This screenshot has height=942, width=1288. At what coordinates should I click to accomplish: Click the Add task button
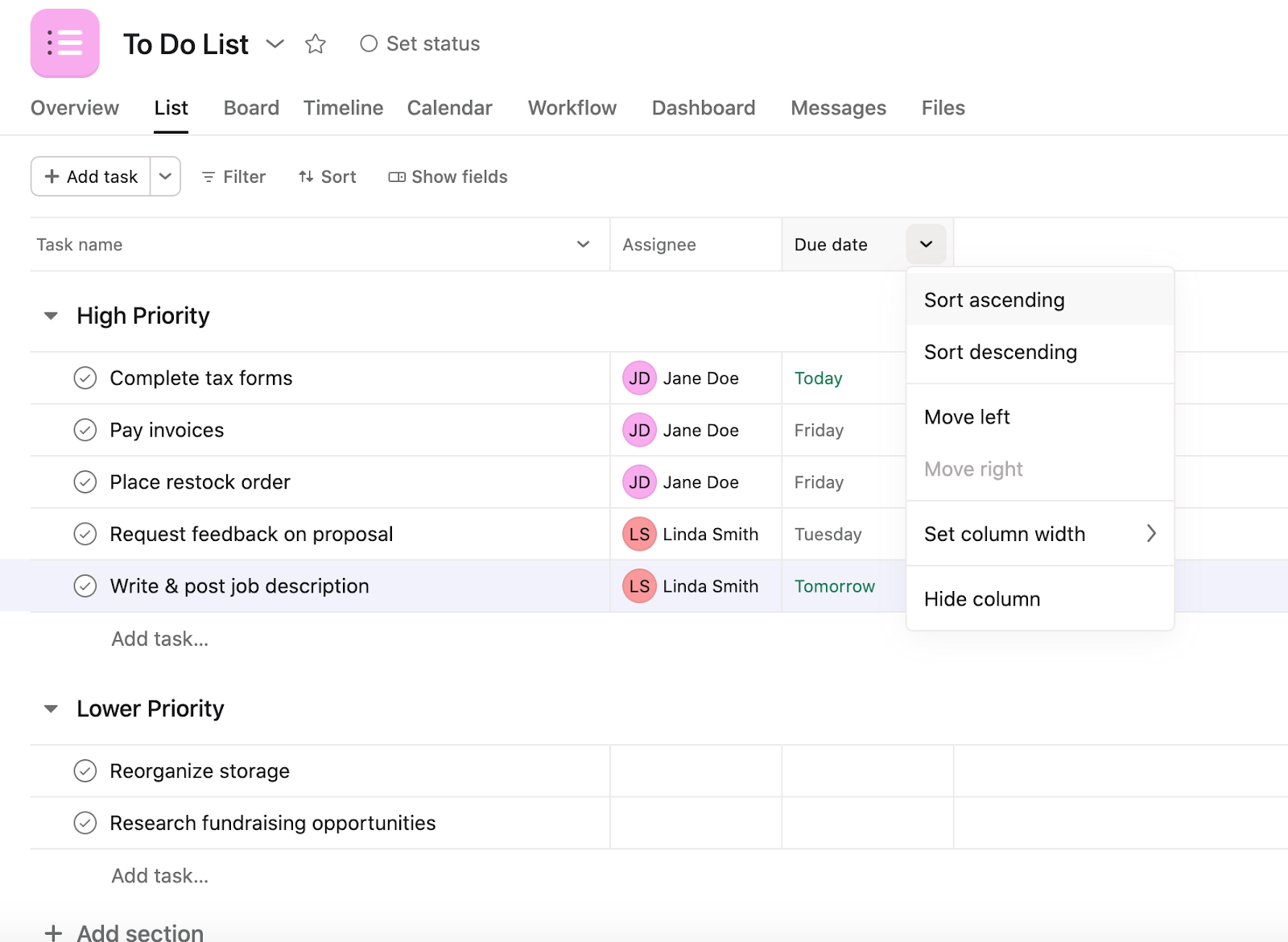pos(91,176)
